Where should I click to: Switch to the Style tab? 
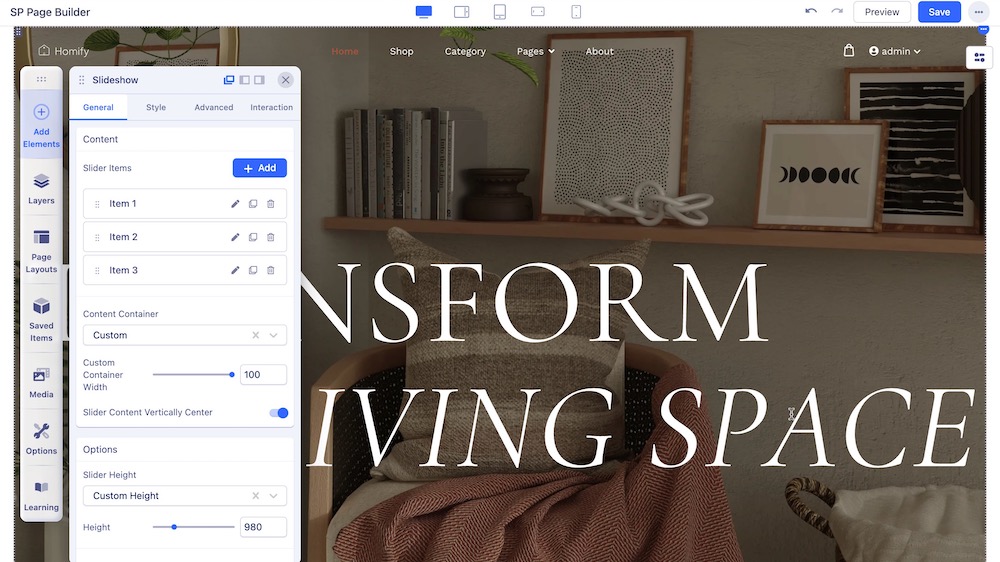[x=156, y=107]
